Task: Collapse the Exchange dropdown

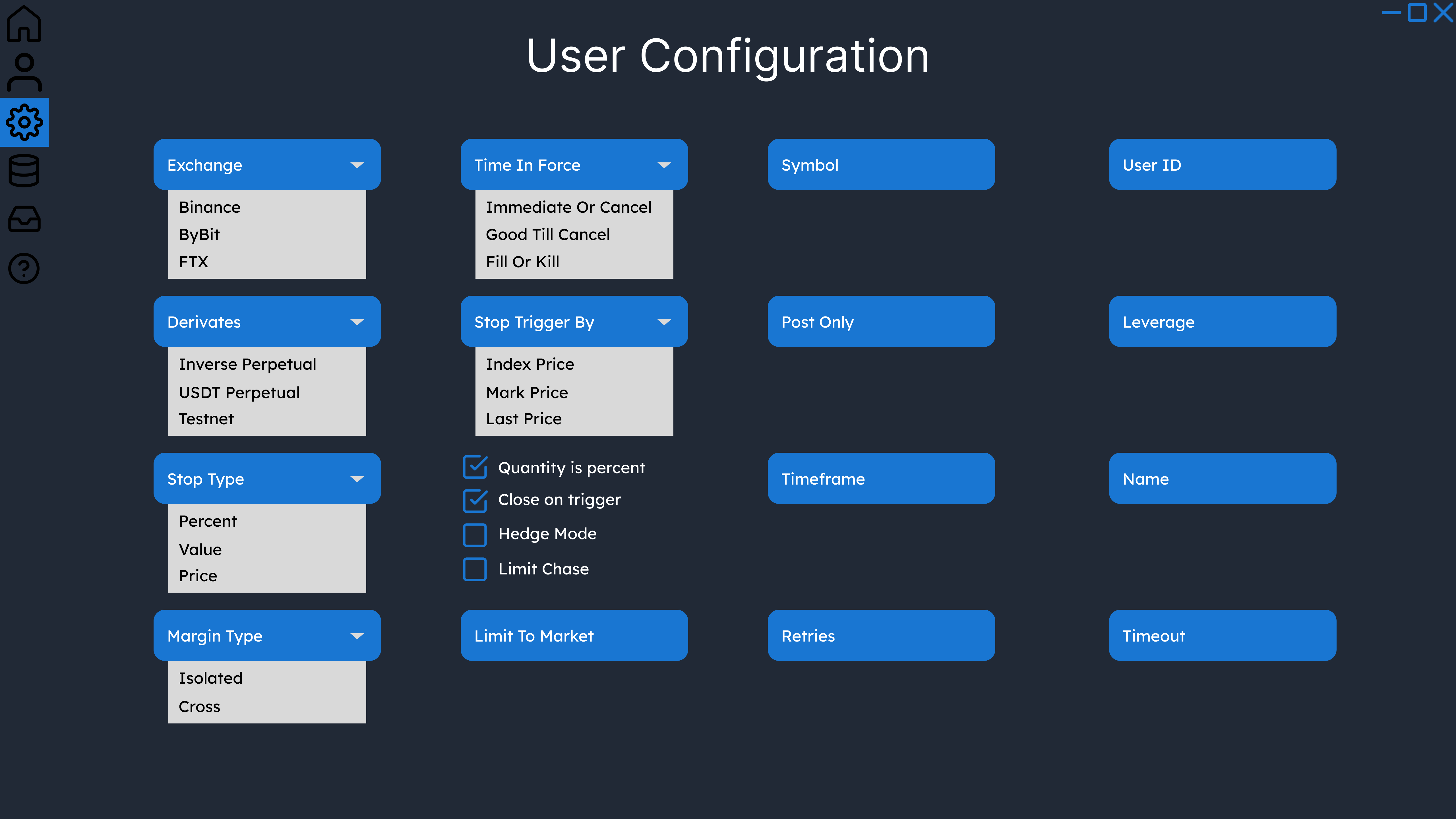Action: click(357, 165)
